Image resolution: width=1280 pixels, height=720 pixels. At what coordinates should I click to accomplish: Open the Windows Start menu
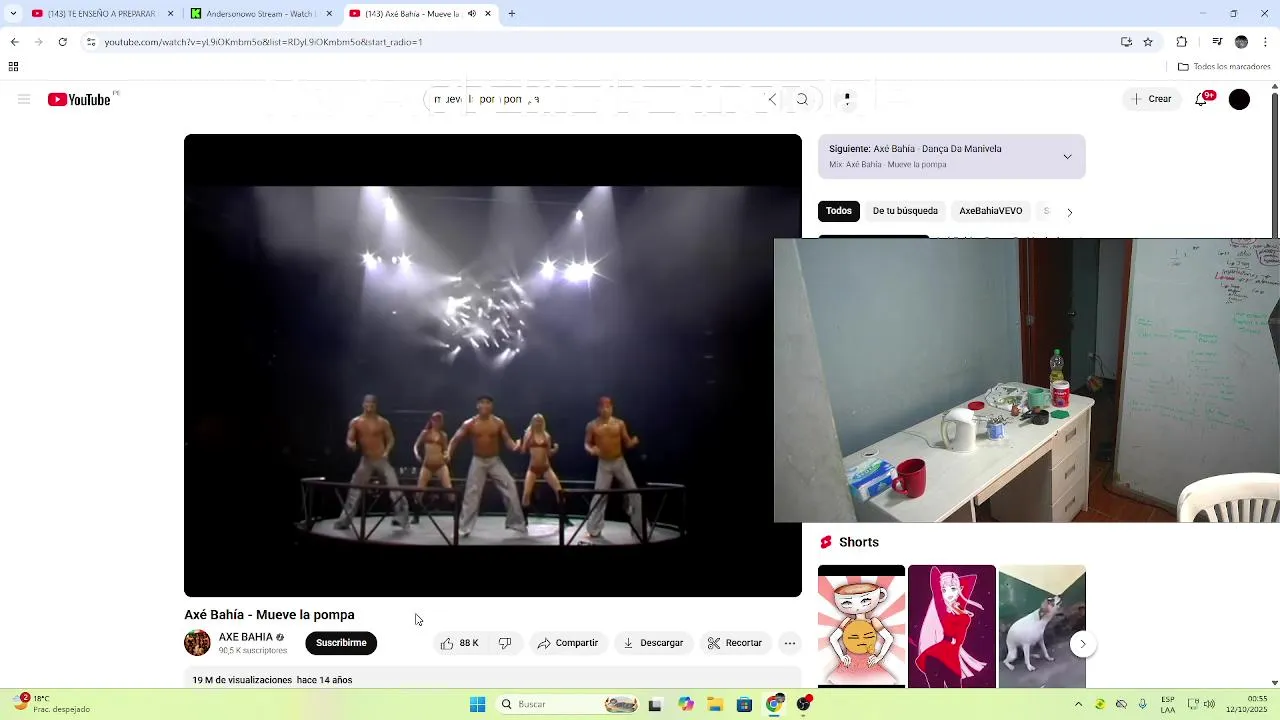click(x=478, y=704)
